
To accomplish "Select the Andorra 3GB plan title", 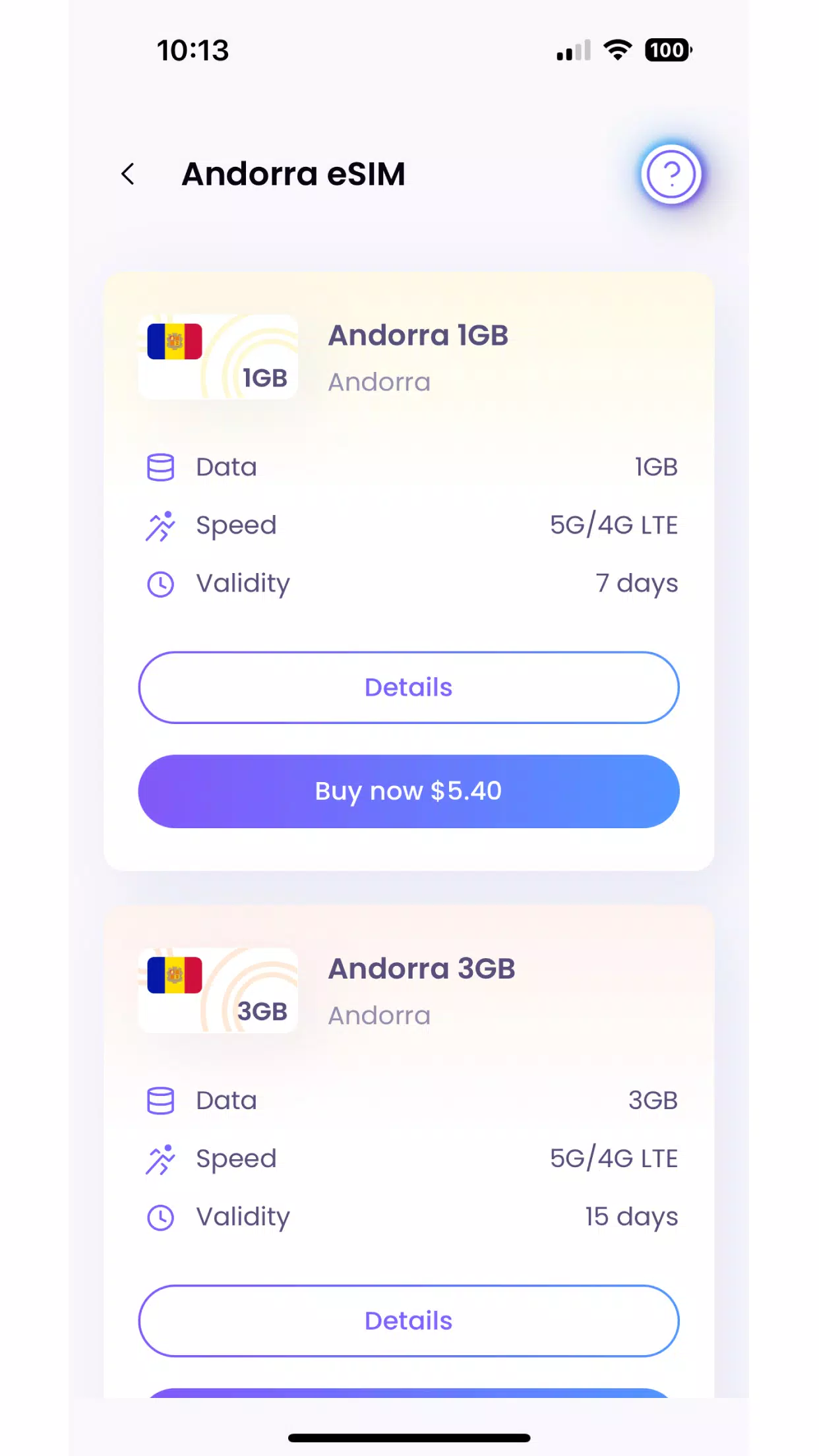I will tap(421, 969).
